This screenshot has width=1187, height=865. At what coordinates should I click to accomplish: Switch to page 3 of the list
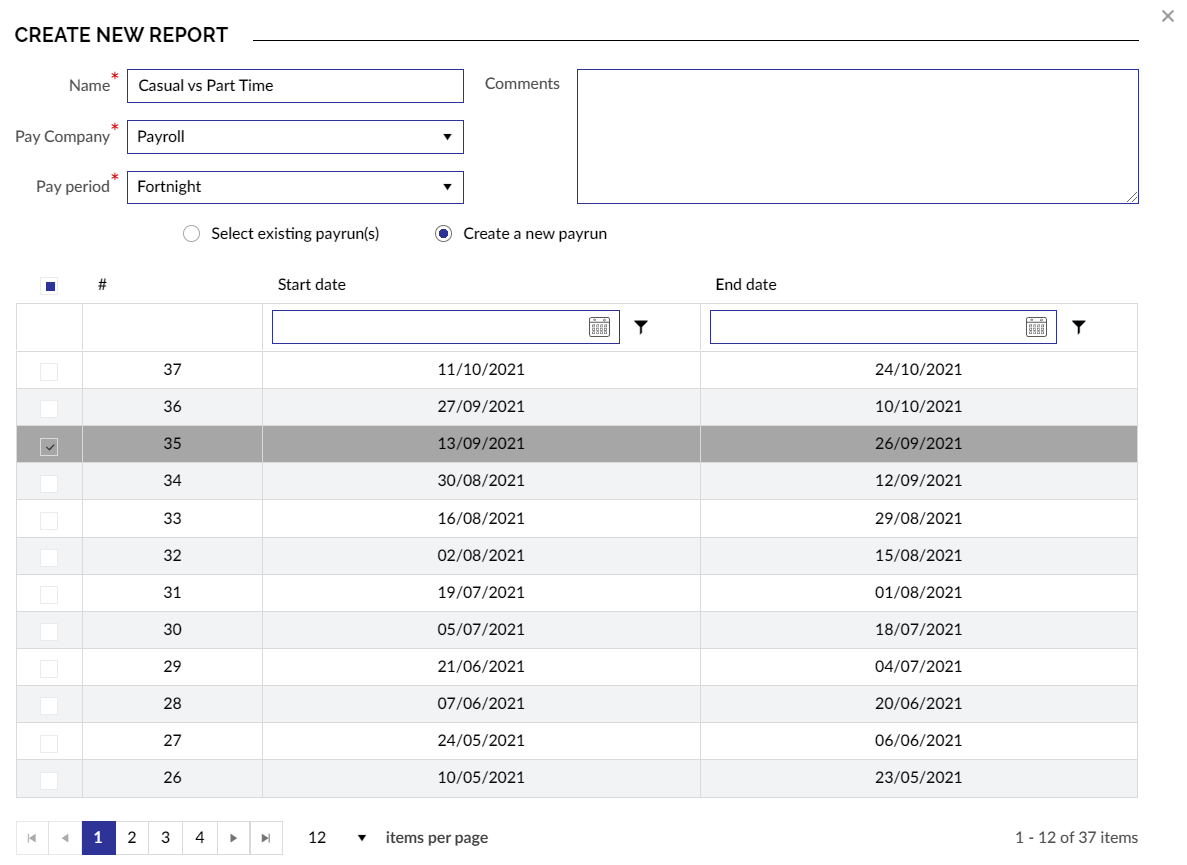166,838
